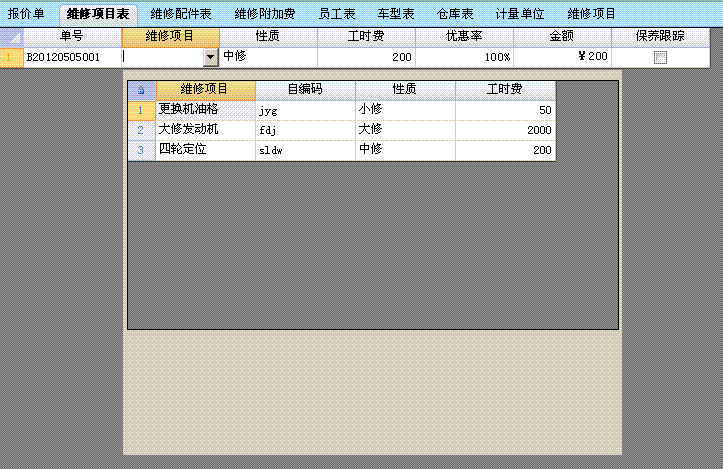723x469 pixels.
Task: Click the 金额 column header
Action: point(563,37)
